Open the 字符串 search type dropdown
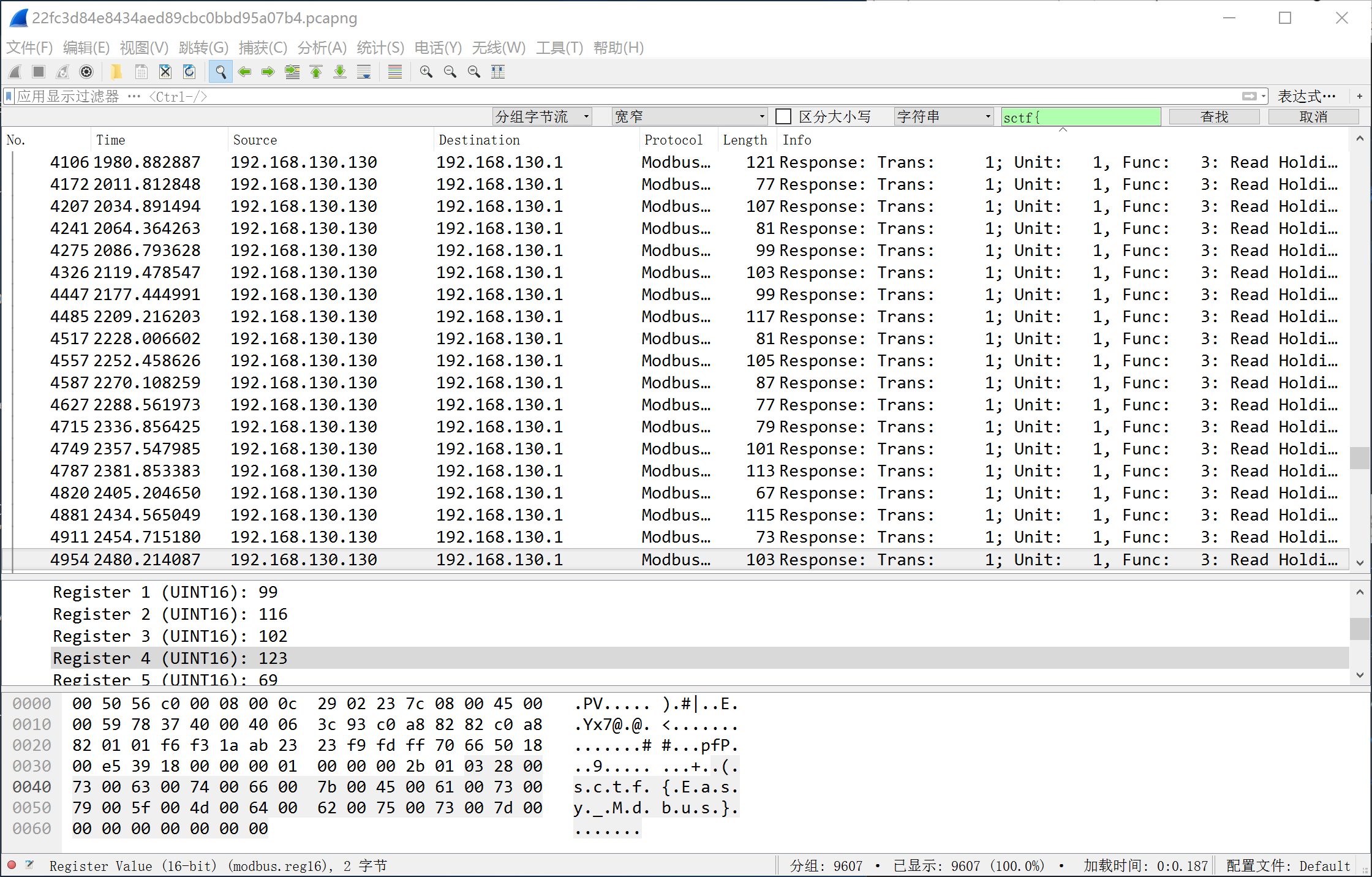 tap(943, 116)
